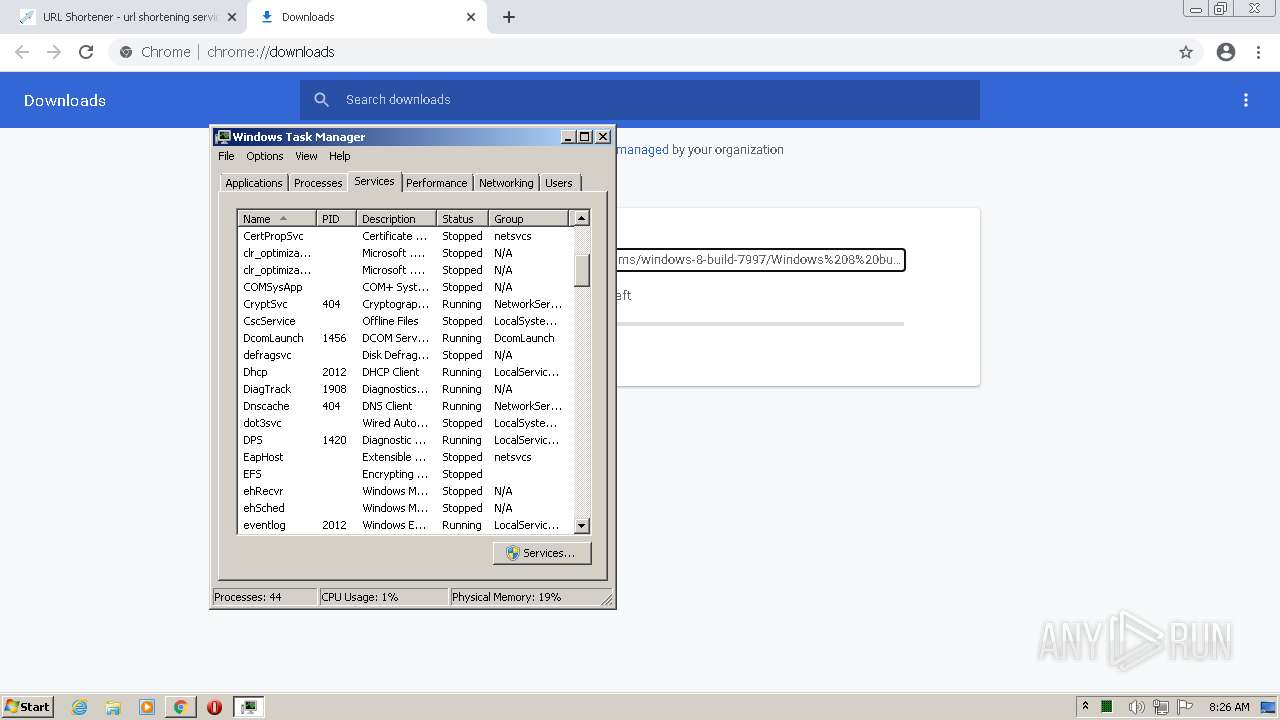
Task: Select the DcomLaunch service row
Action: point(405,338)
